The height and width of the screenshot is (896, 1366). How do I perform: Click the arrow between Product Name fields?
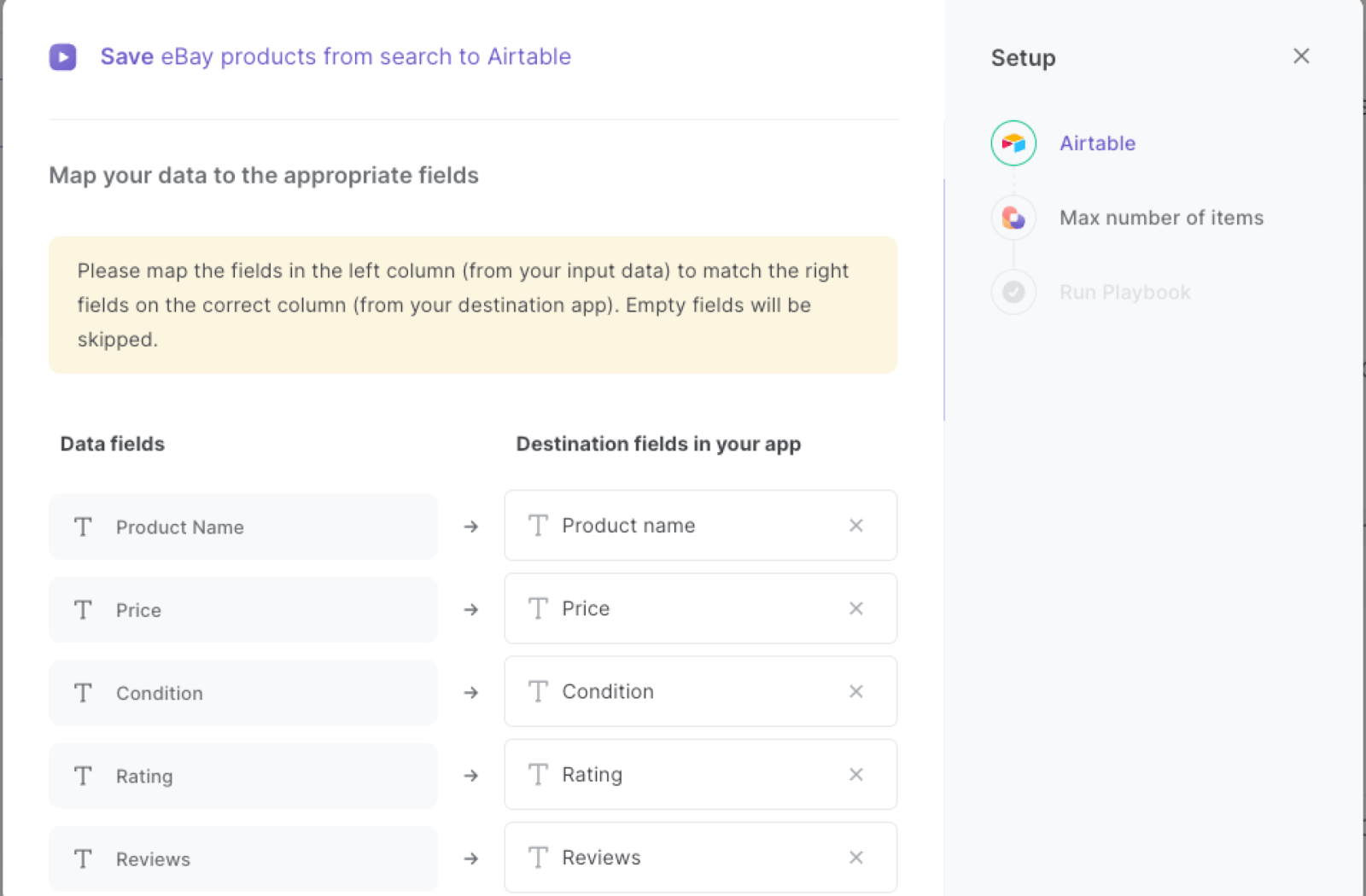pos(470,527)
